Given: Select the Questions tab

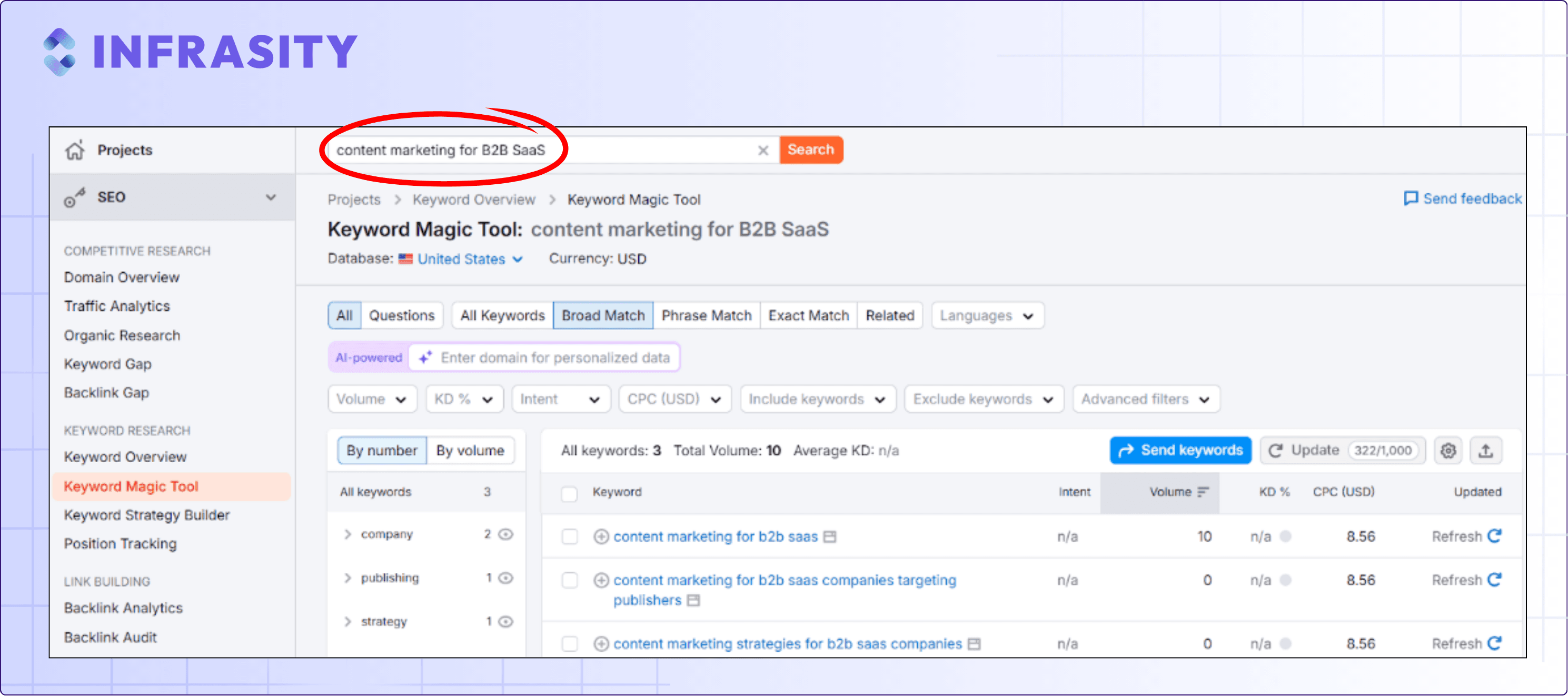Looking at the screenshot, I should 402,316.
